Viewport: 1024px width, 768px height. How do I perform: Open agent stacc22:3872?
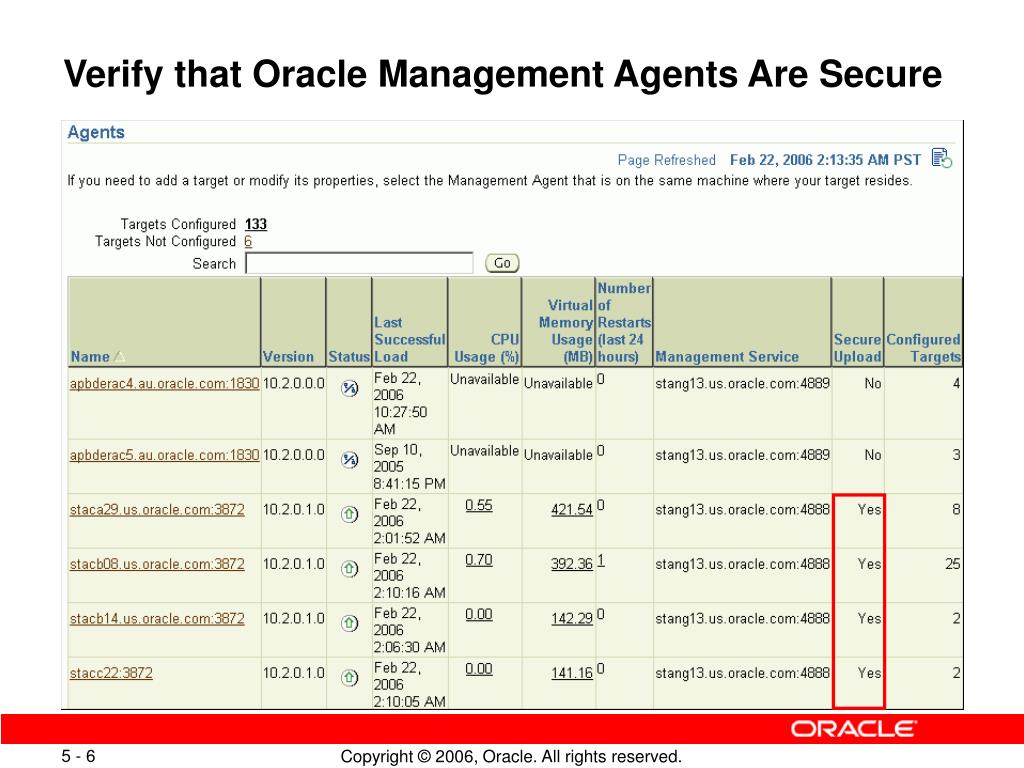(x=111, y=673)
